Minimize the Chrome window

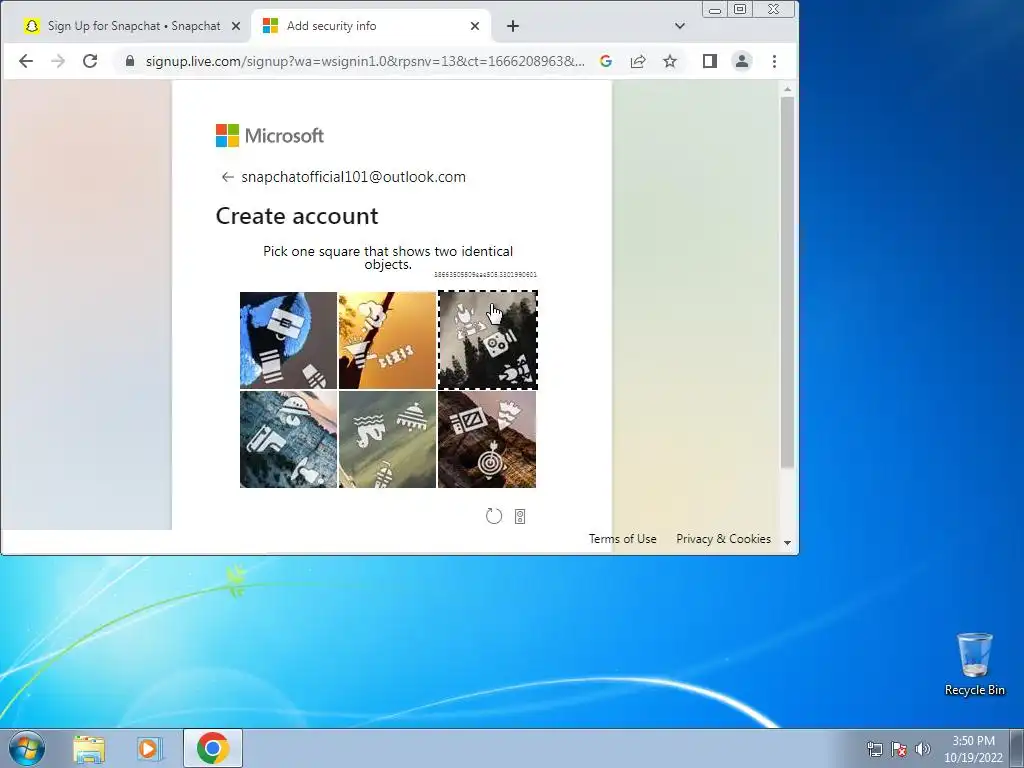(x=715, y=9)
